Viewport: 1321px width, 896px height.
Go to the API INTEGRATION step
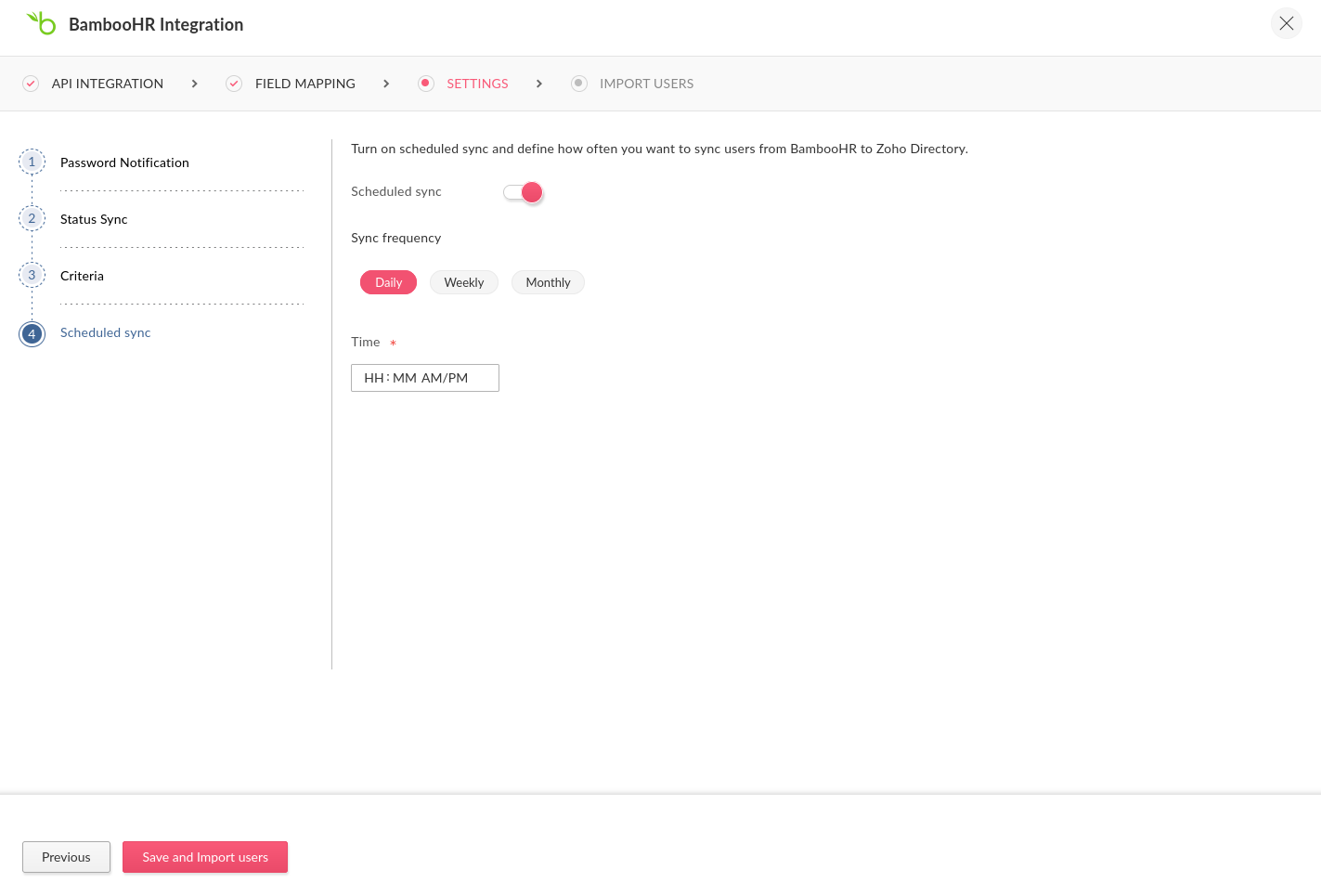pos(108,84)
